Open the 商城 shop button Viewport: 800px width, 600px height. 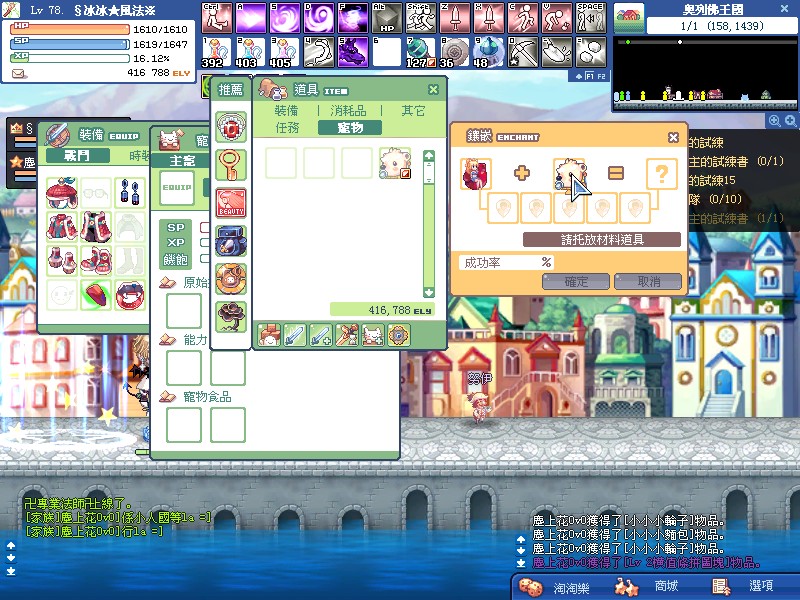(648, 587)
